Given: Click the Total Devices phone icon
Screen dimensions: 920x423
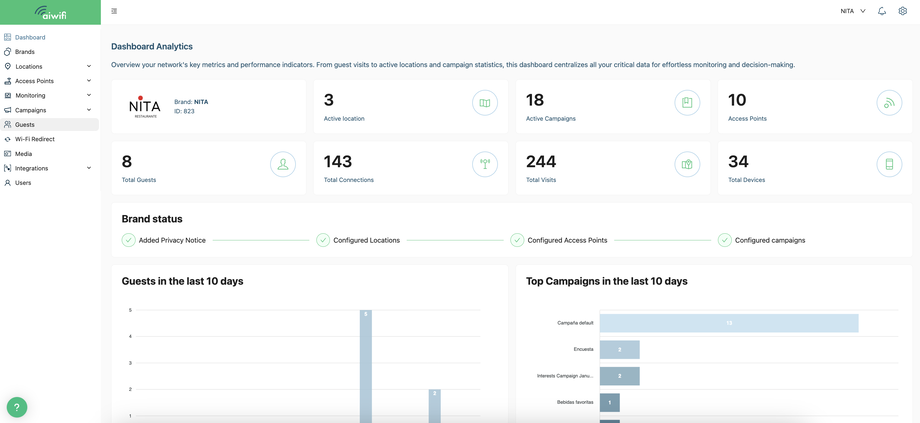Looking at the screenshot, I should coord(889,165).
